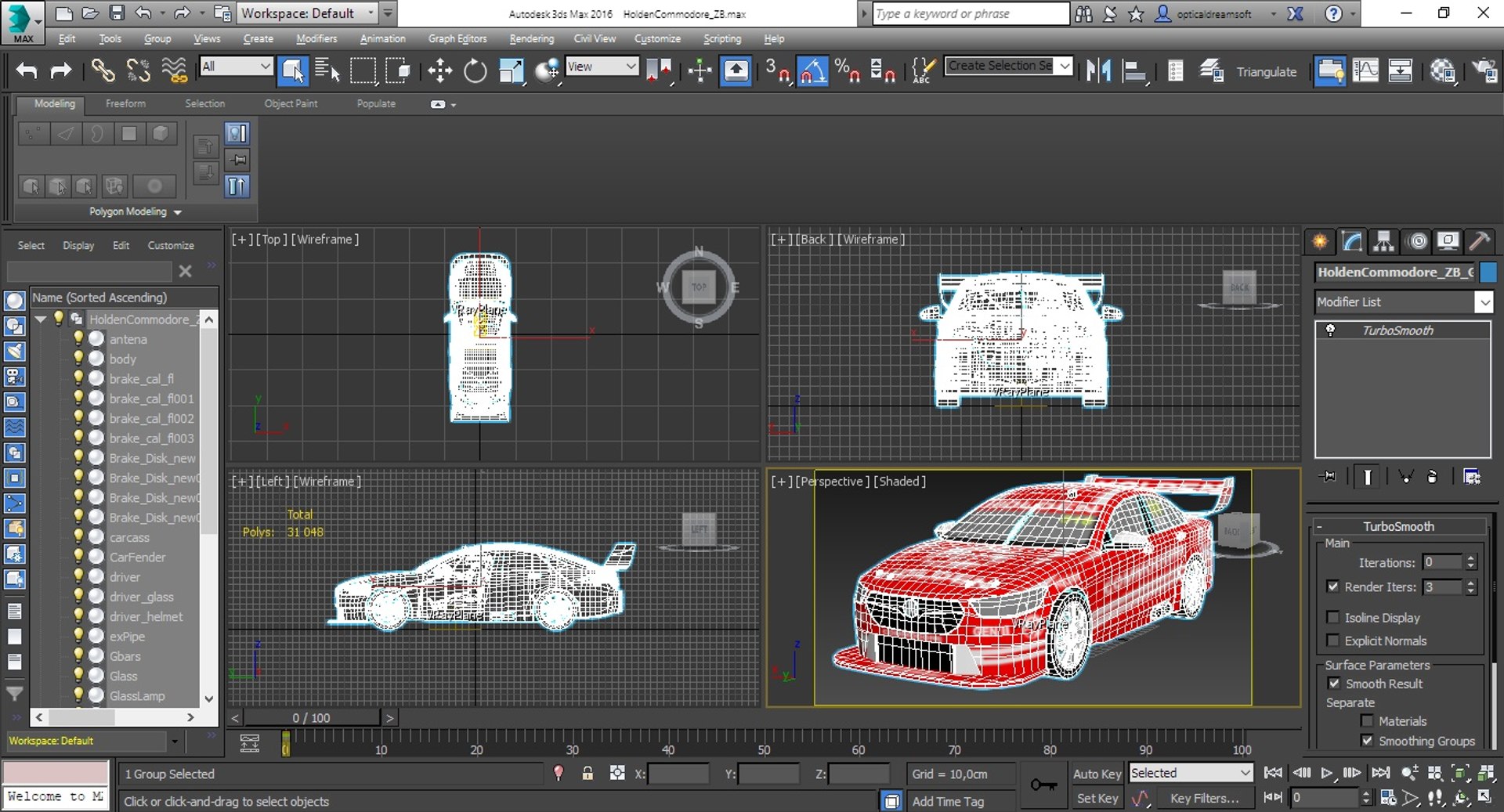
Task: Toggle the Render Iters checkbox
Action: coord(1333,586)
